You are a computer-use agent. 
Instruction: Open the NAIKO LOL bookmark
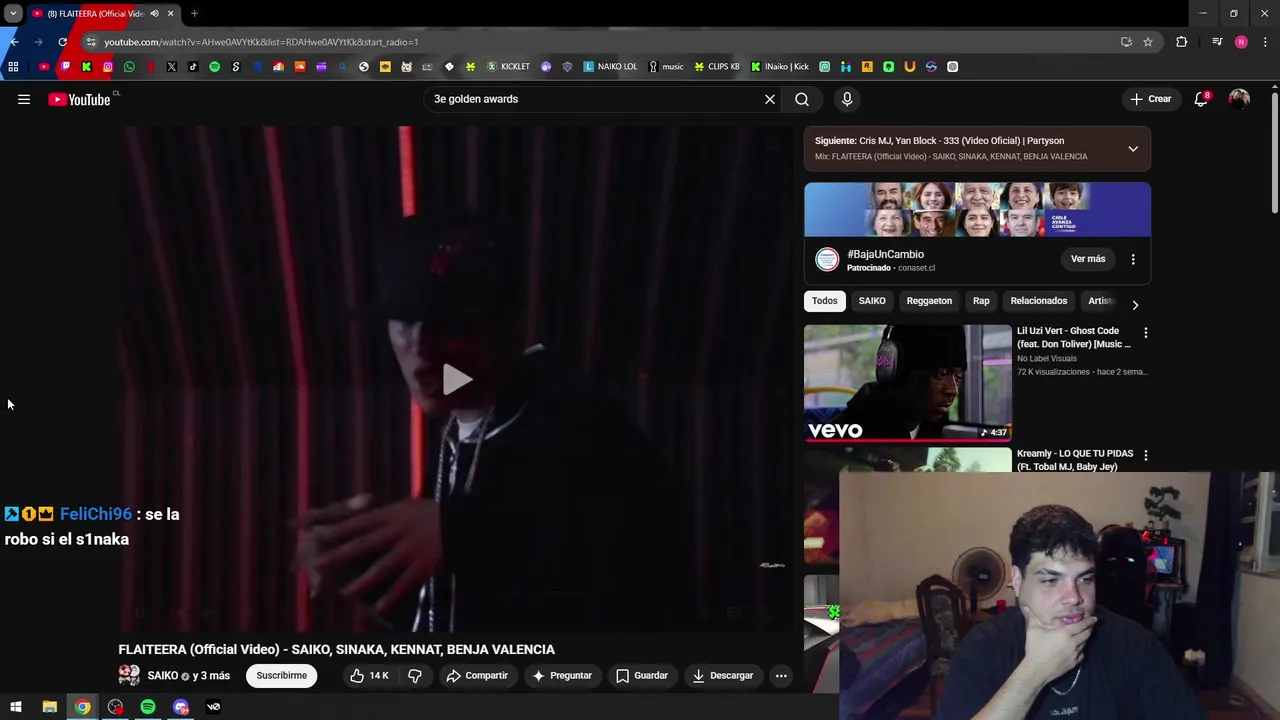coord(610,67)
